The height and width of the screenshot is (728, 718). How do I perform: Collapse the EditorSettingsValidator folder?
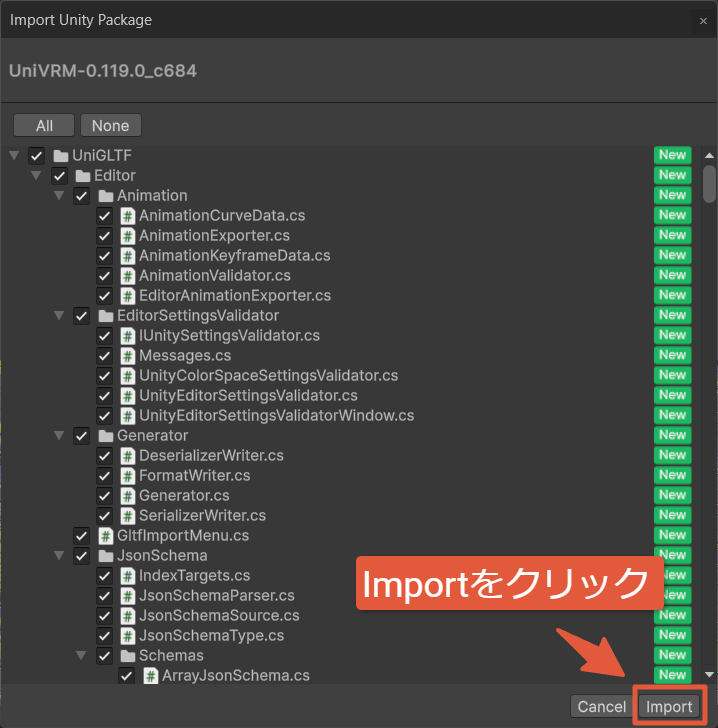tap(59, 316)
